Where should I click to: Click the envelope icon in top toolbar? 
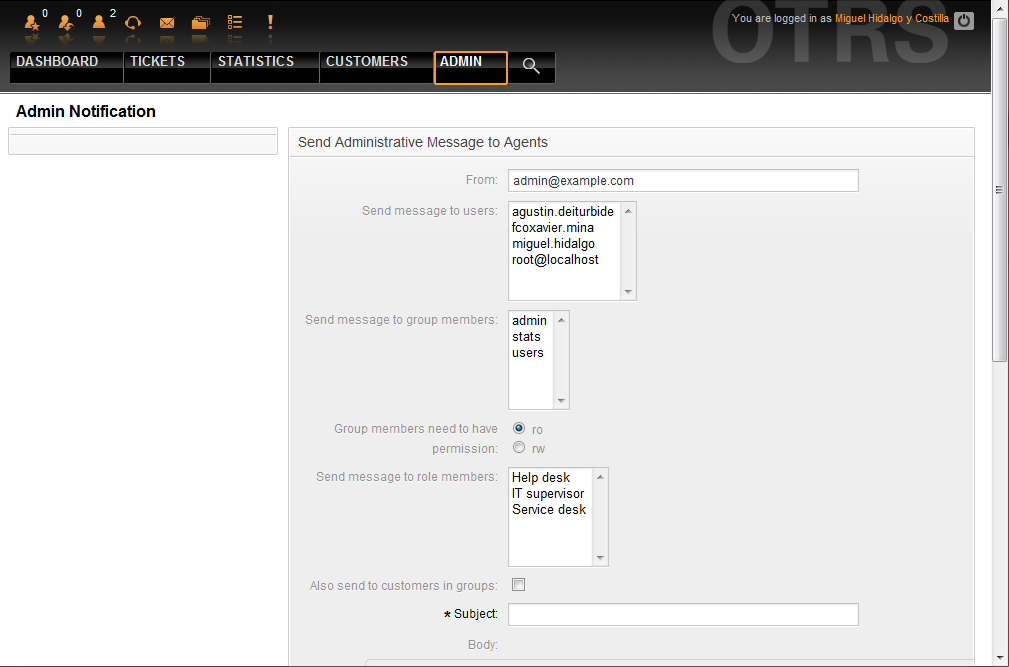click(x=167, y=22)
